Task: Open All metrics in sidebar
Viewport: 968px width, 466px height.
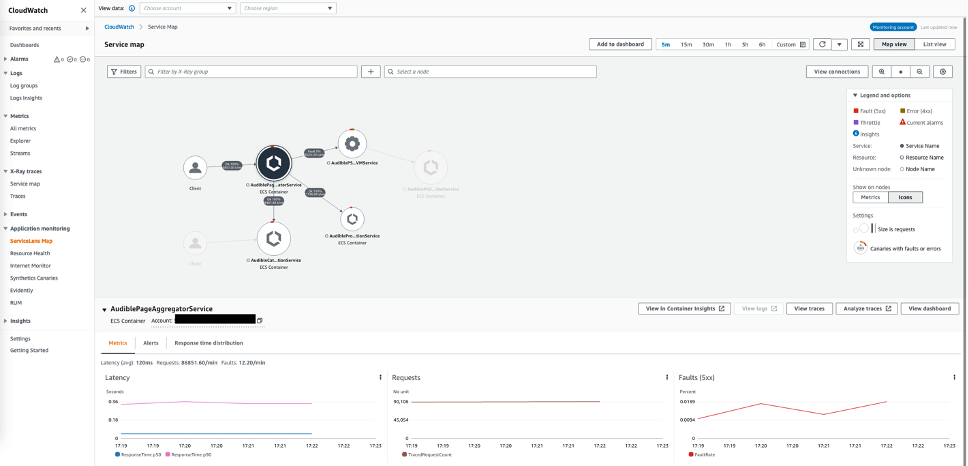Action: 23,128
